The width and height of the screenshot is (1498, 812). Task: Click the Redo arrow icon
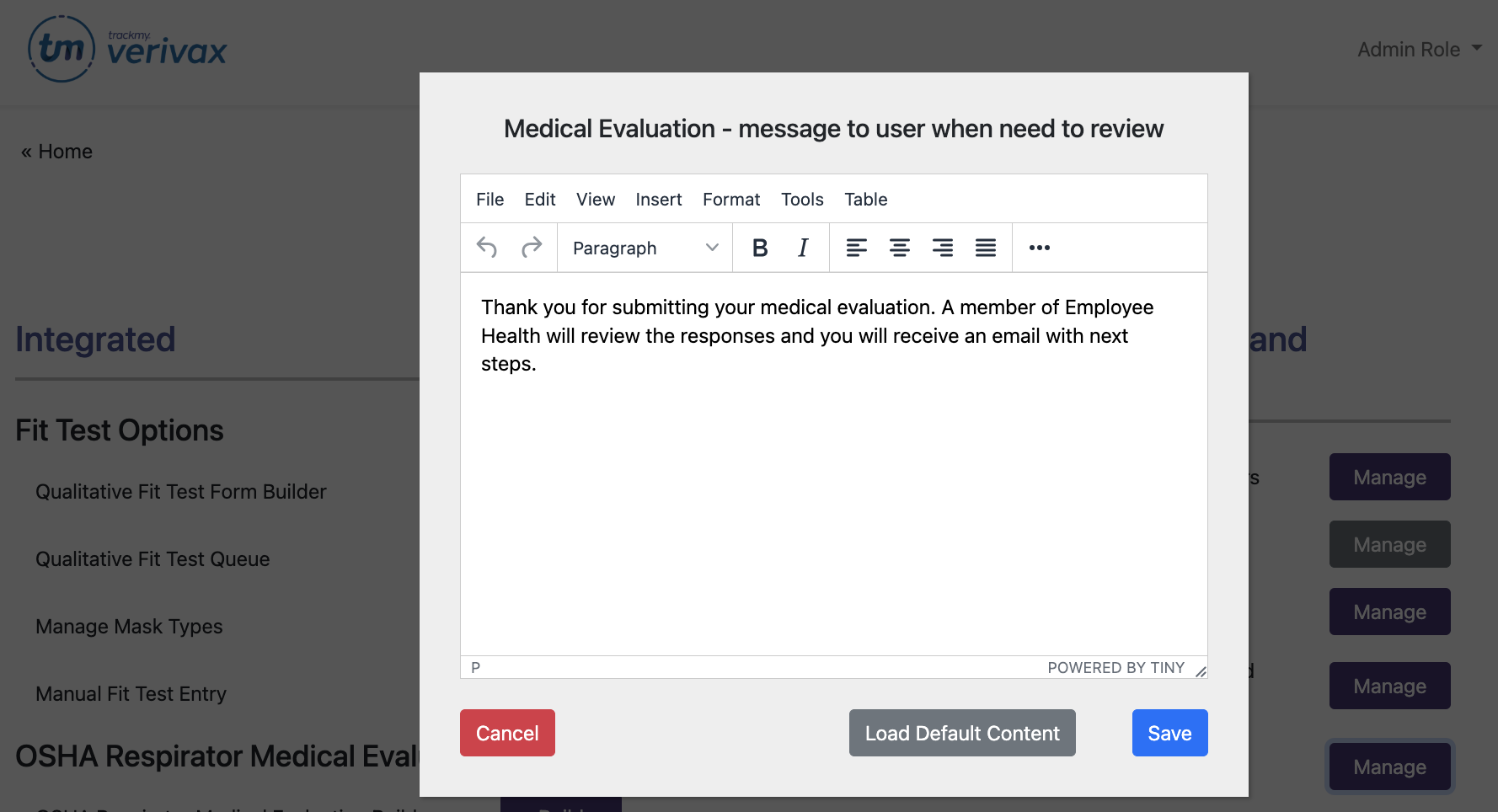(x=532, y=248)
